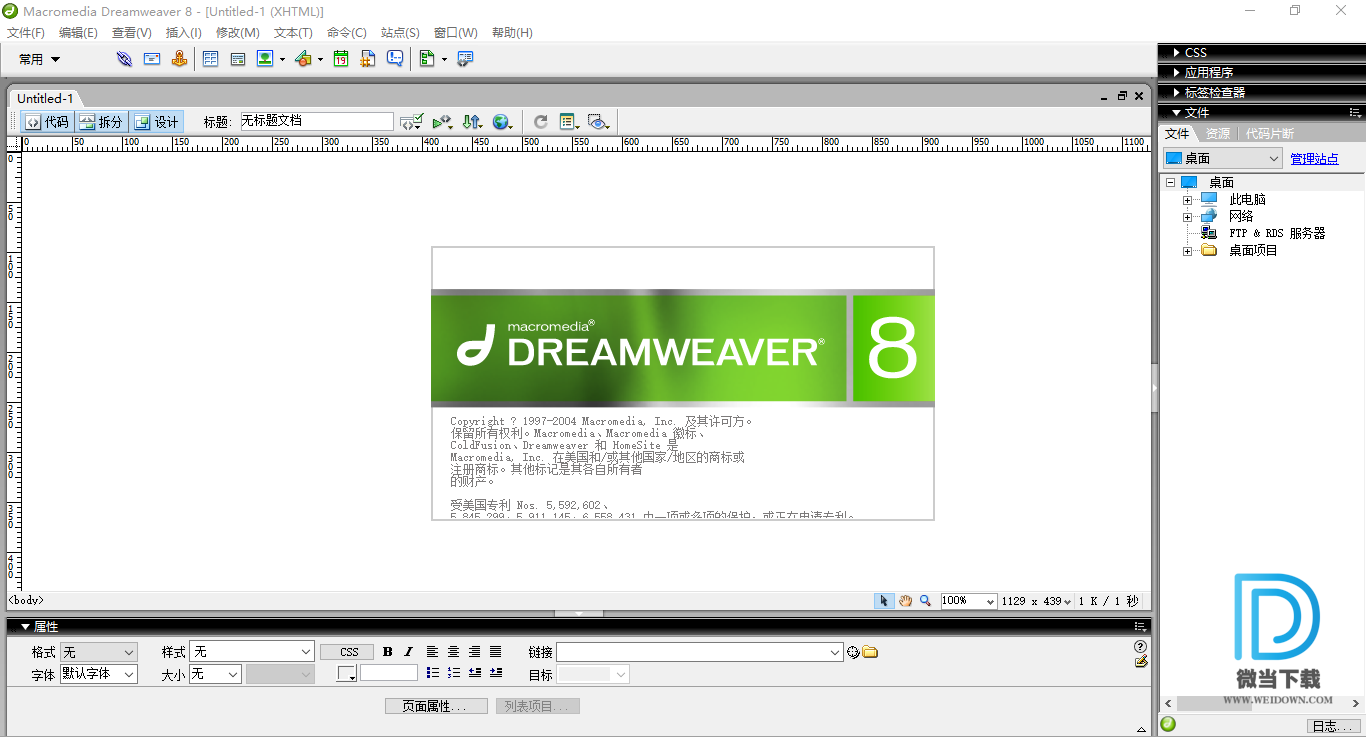This screenshot has width=1366, height=738.
Task: Align text right
Action: [x=475, y=652]
